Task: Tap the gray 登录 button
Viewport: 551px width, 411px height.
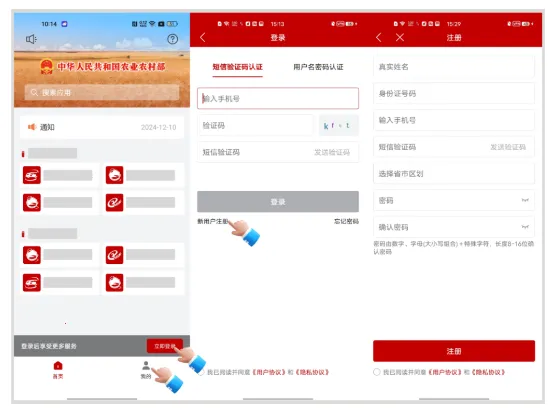Action: click(278, 202)
